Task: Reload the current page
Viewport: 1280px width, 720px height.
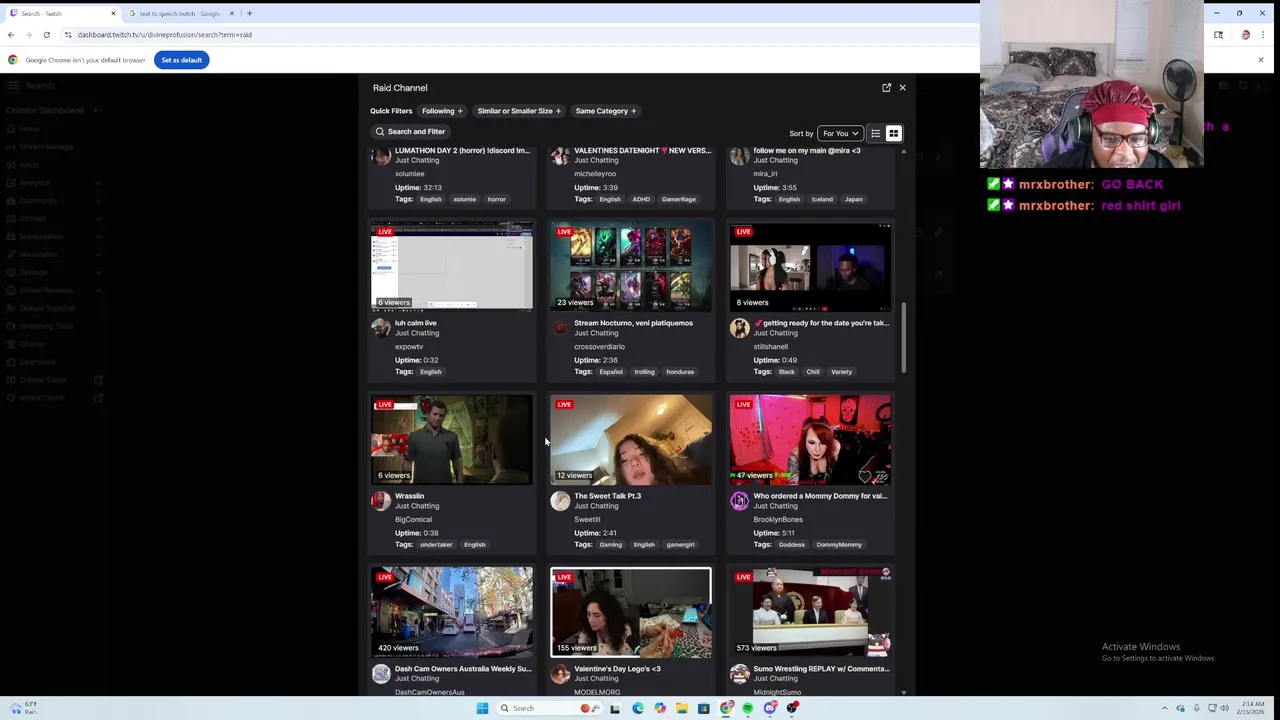Action: click(x=46, y=35)
